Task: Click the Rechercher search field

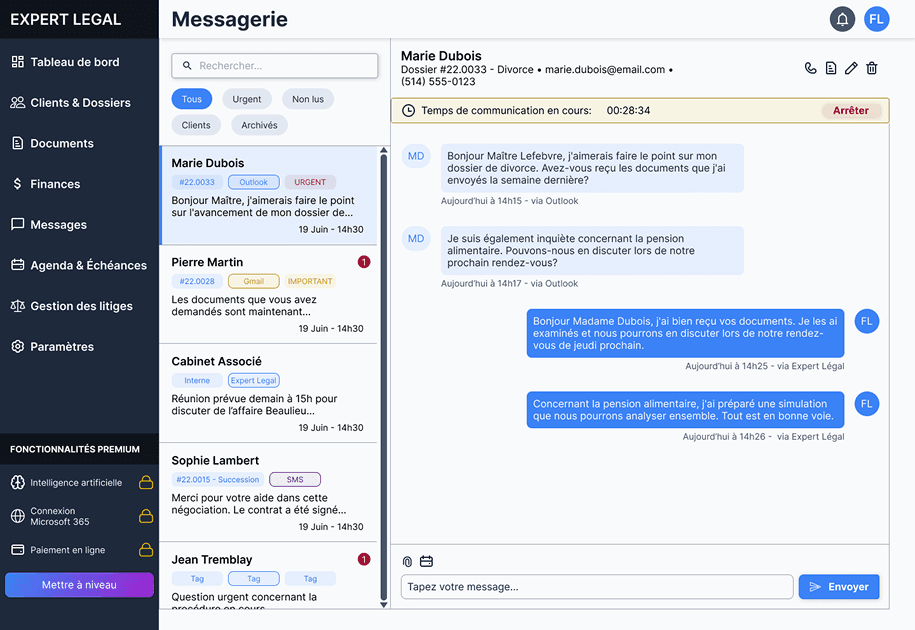Action: click(275, 66)
